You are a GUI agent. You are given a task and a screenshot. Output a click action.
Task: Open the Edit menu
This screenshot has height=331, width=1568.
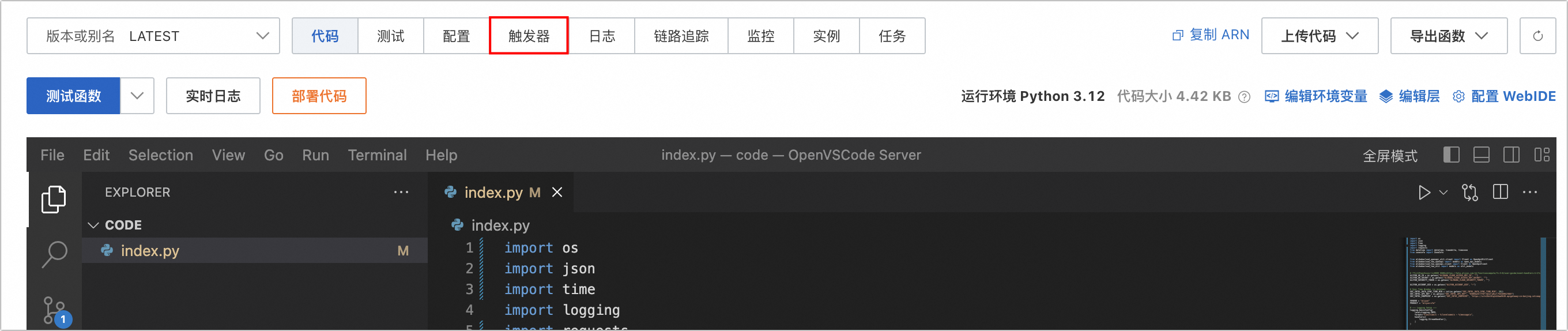coord(96,155)
